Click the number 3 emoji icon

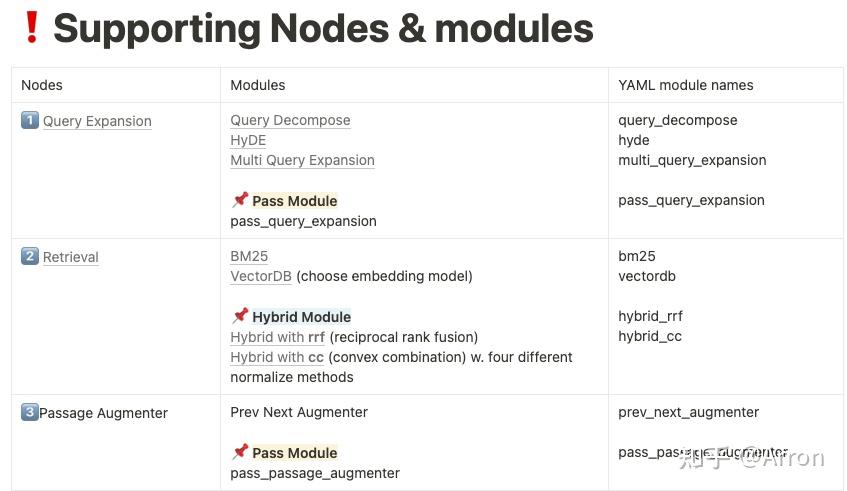(x=30, y=413)
